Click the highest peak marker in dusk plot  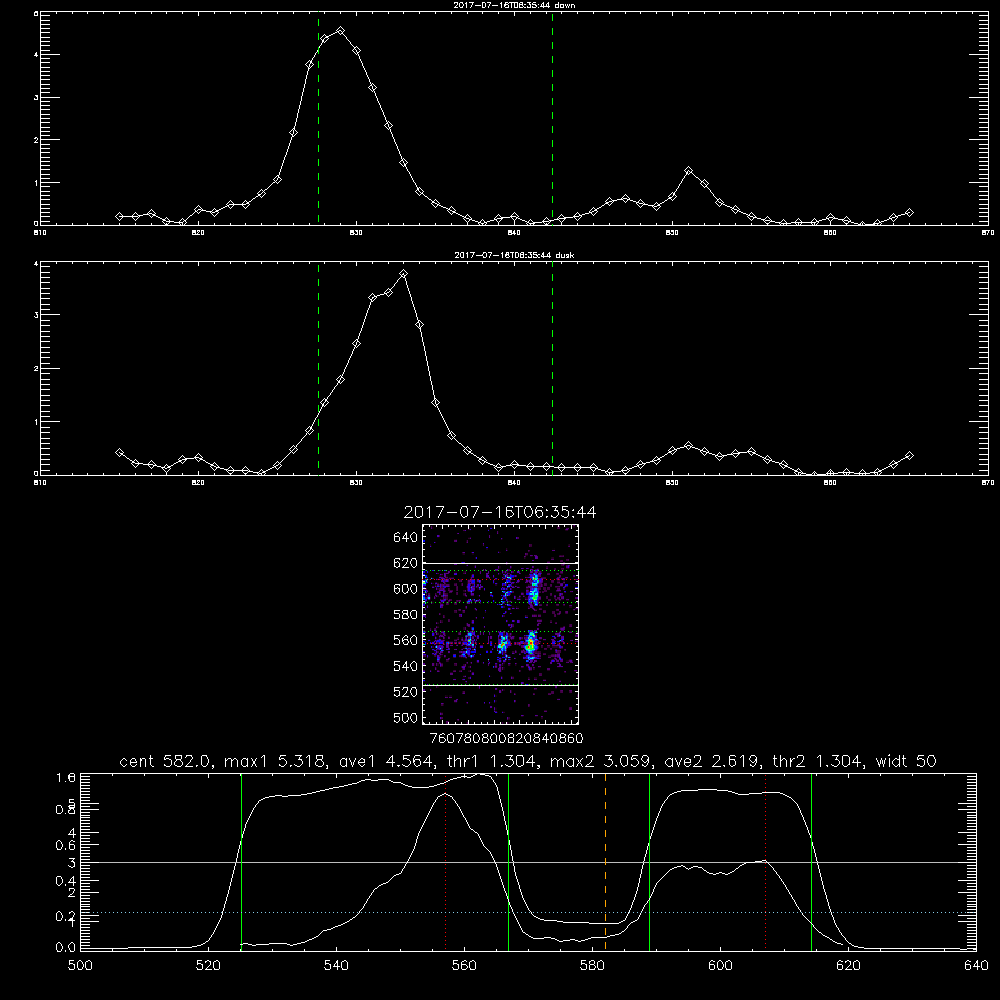pyautogui.click(x=404, y=274)
